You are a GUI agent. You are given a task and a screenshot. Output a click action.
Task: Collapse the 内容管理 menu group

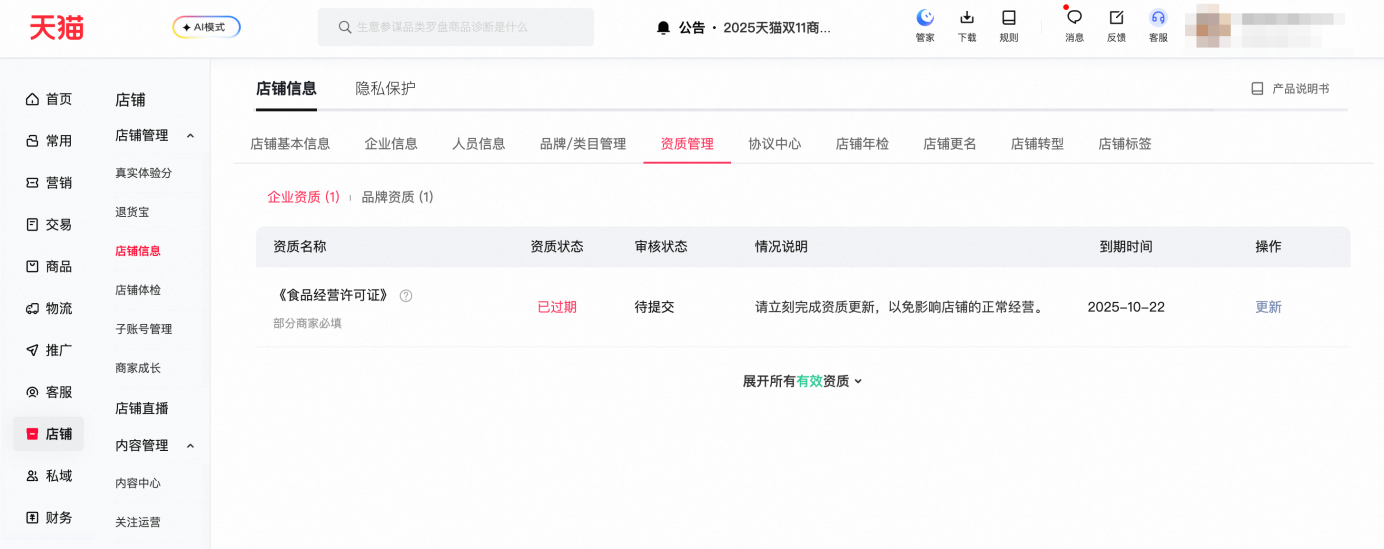(x=191, y=446)
